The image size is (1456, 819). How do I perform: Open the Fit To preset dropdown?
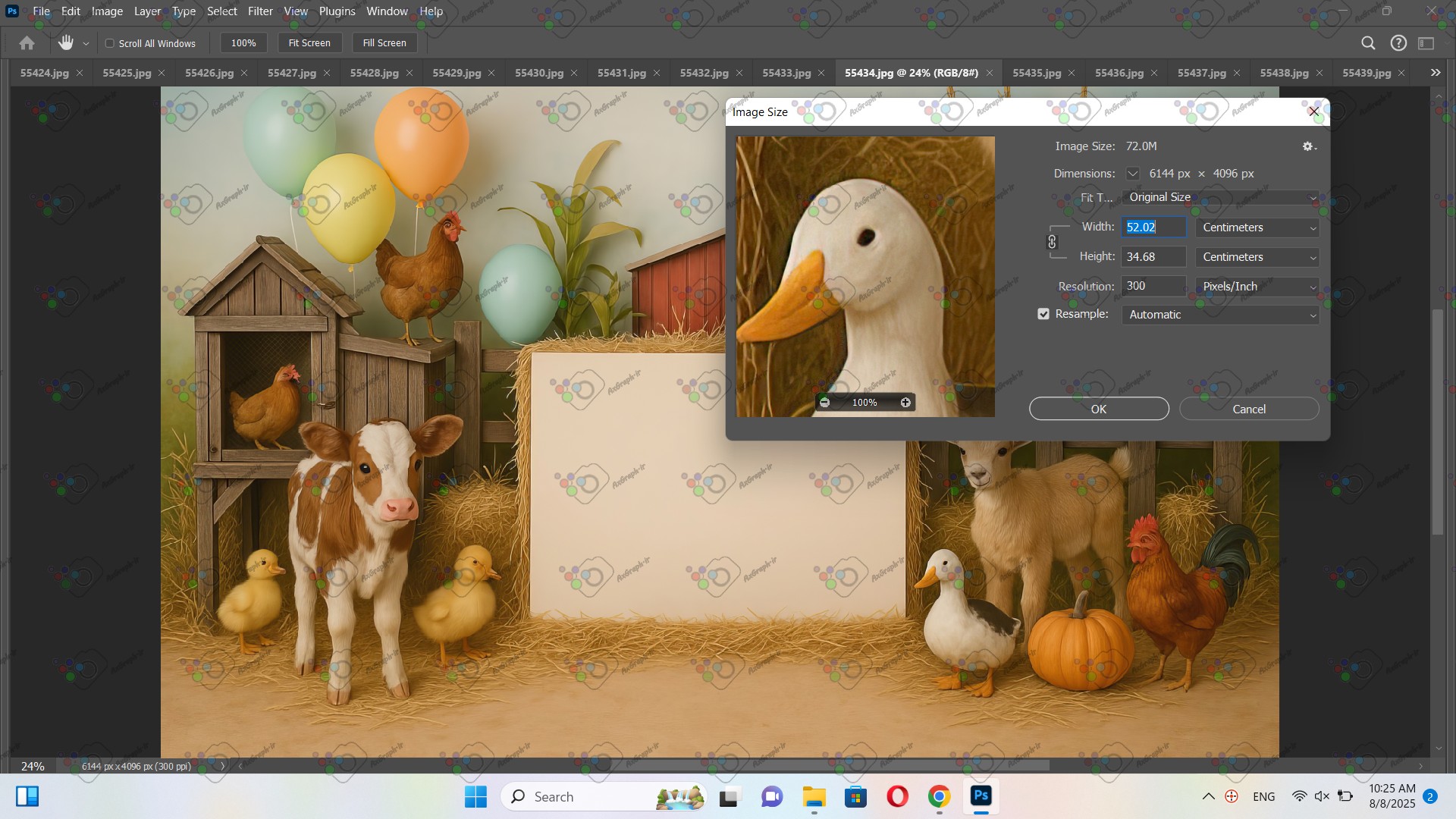[x=1220, y=197]
